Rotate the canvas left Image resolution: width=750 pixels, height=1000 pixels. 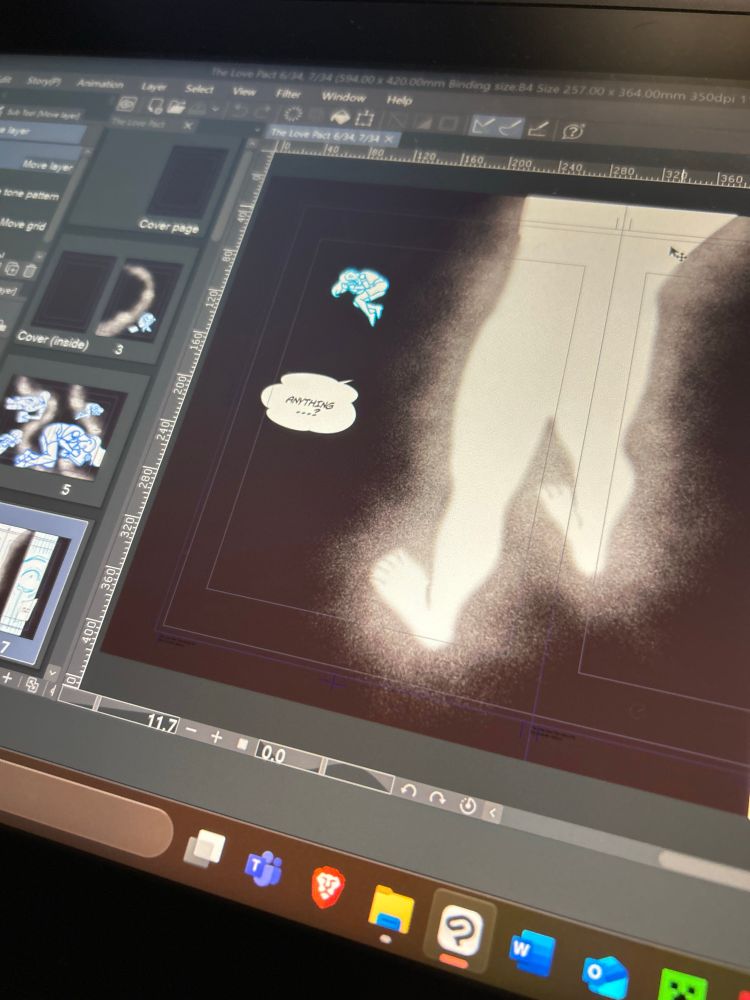click(x=408, y=791)
